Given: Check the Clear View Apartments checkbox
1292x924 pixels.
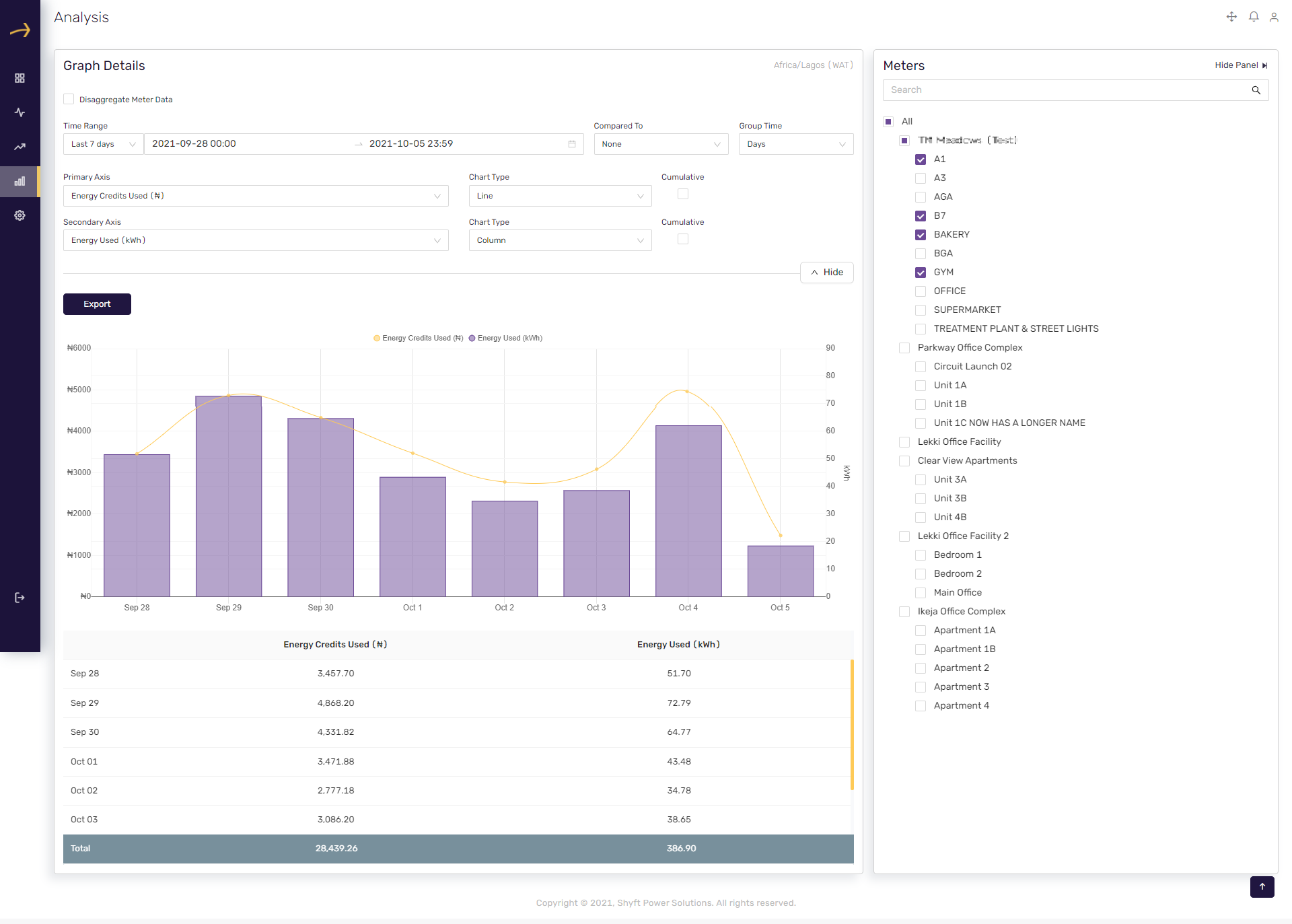Looking at the screenshot, I should [904, 461].
